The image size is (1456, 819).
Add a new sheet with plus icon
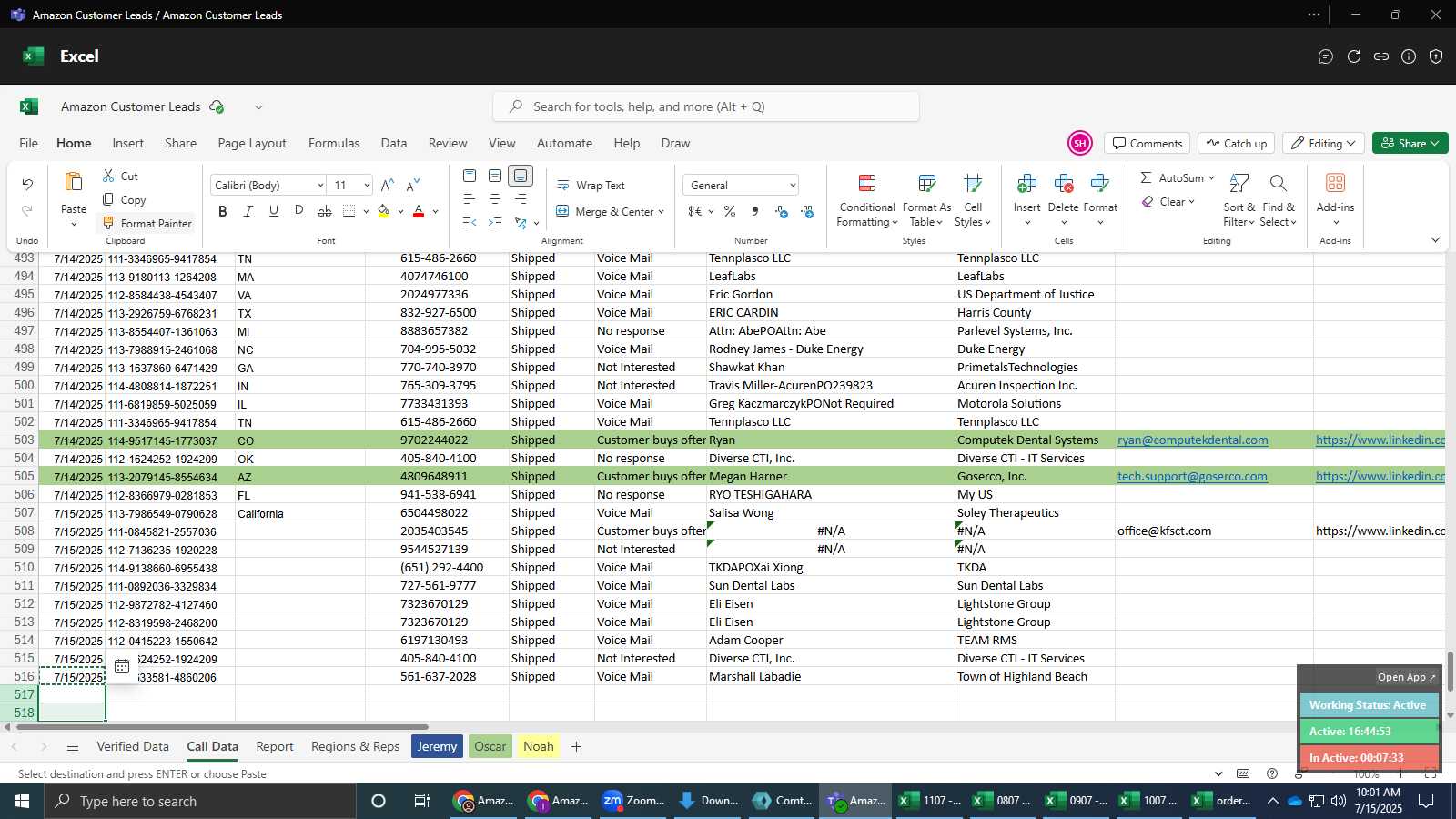point(576,746)
